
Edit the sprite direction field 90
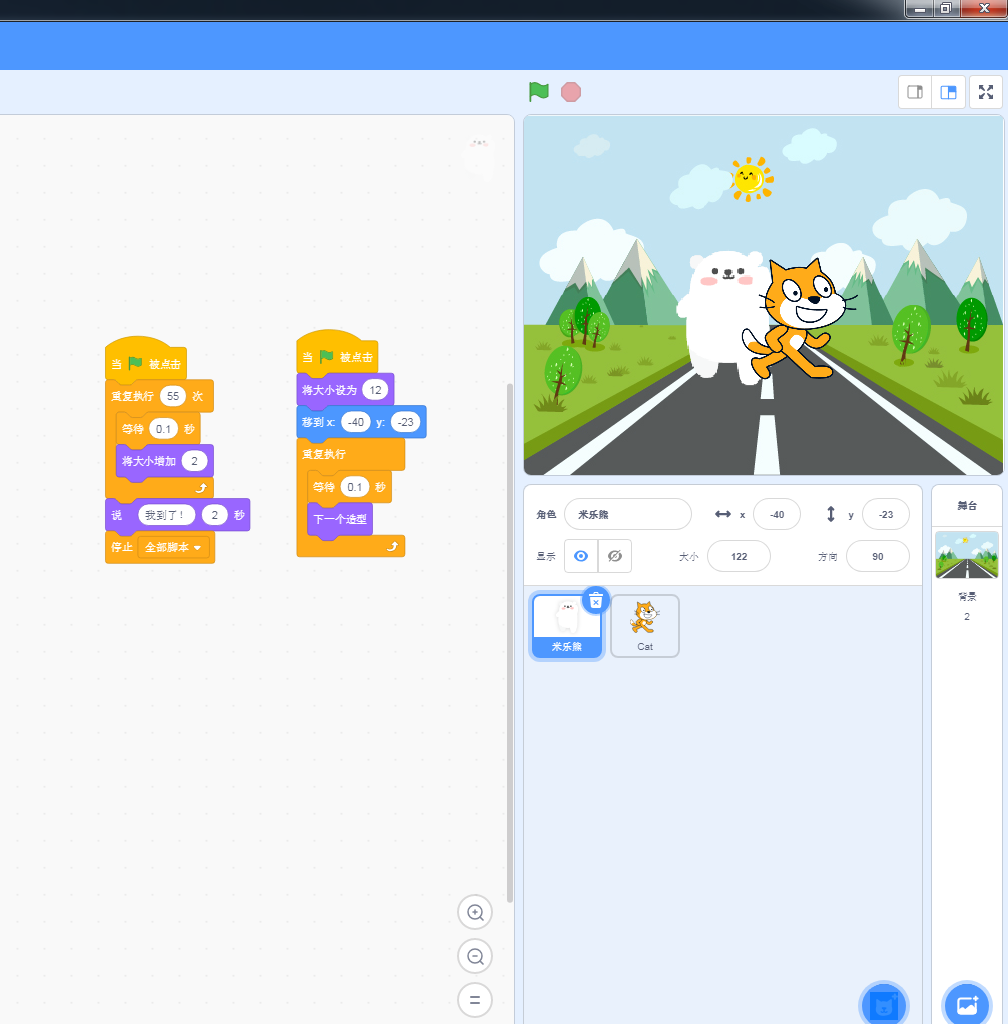click(877, 556)
